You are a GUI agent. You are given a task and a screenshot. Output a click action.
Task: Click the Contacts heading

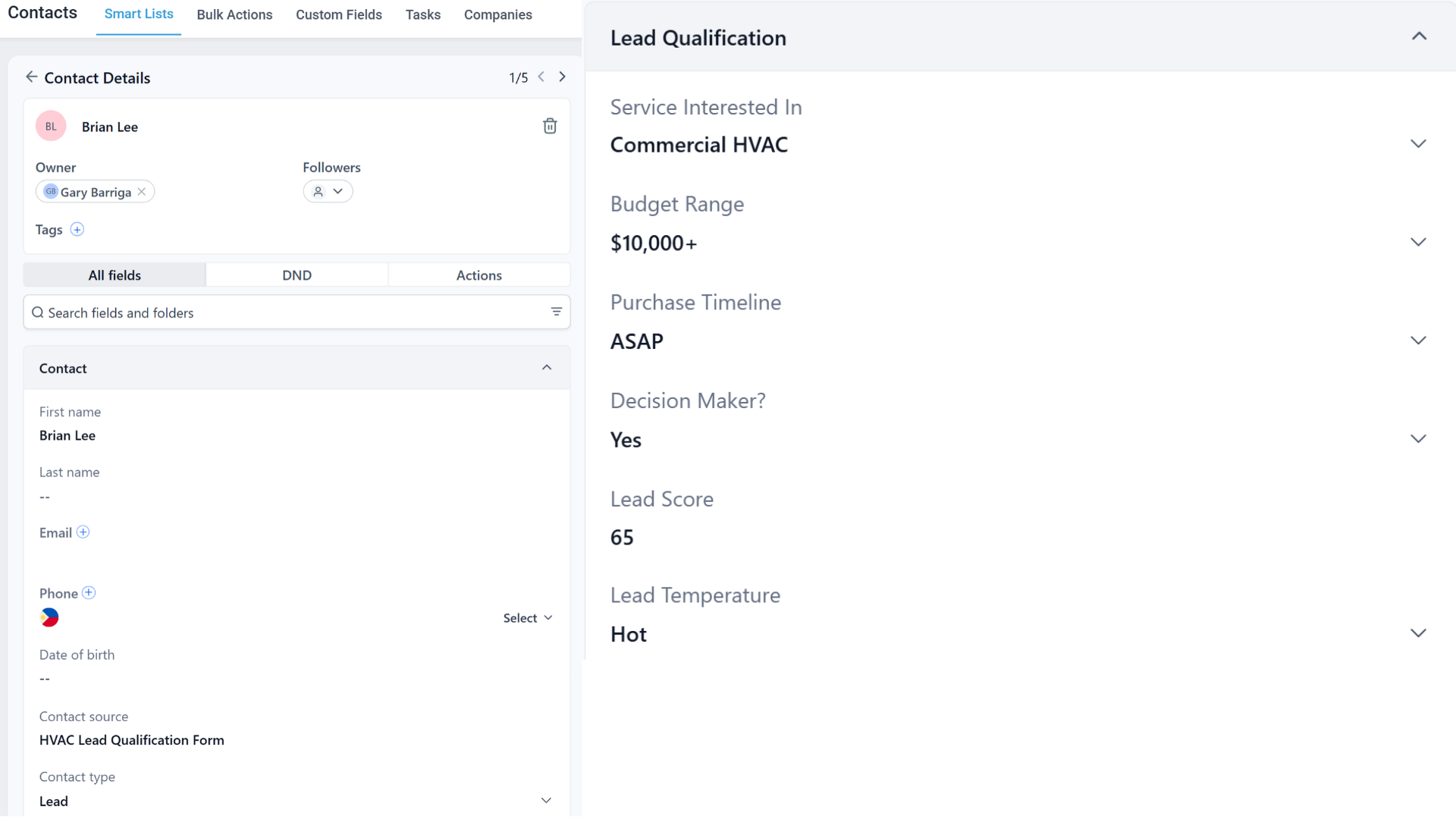[42, 13]
